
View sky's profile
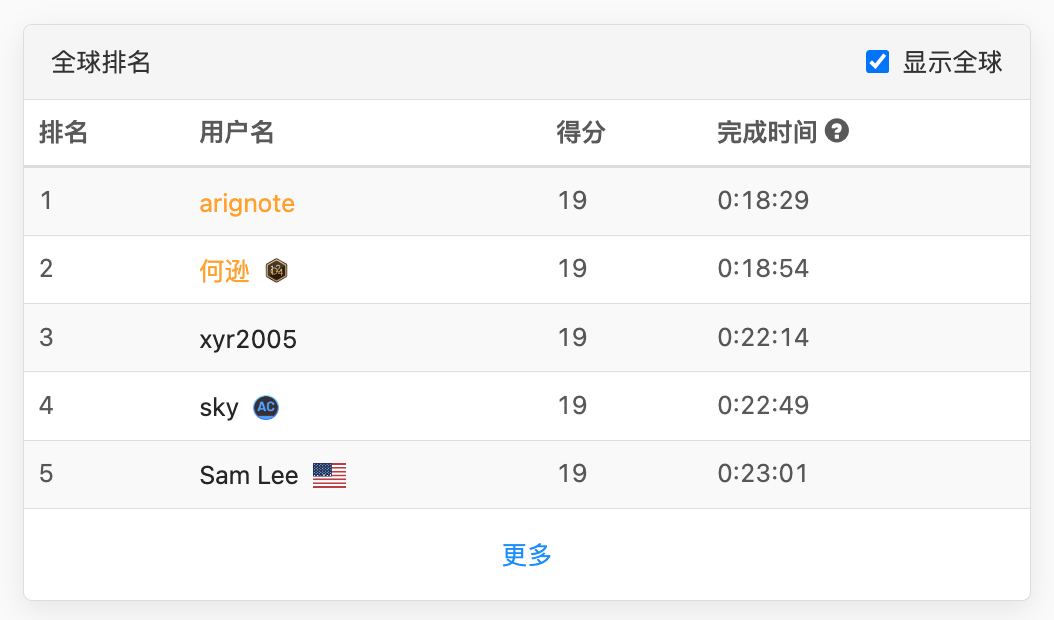tap(216, 407)
